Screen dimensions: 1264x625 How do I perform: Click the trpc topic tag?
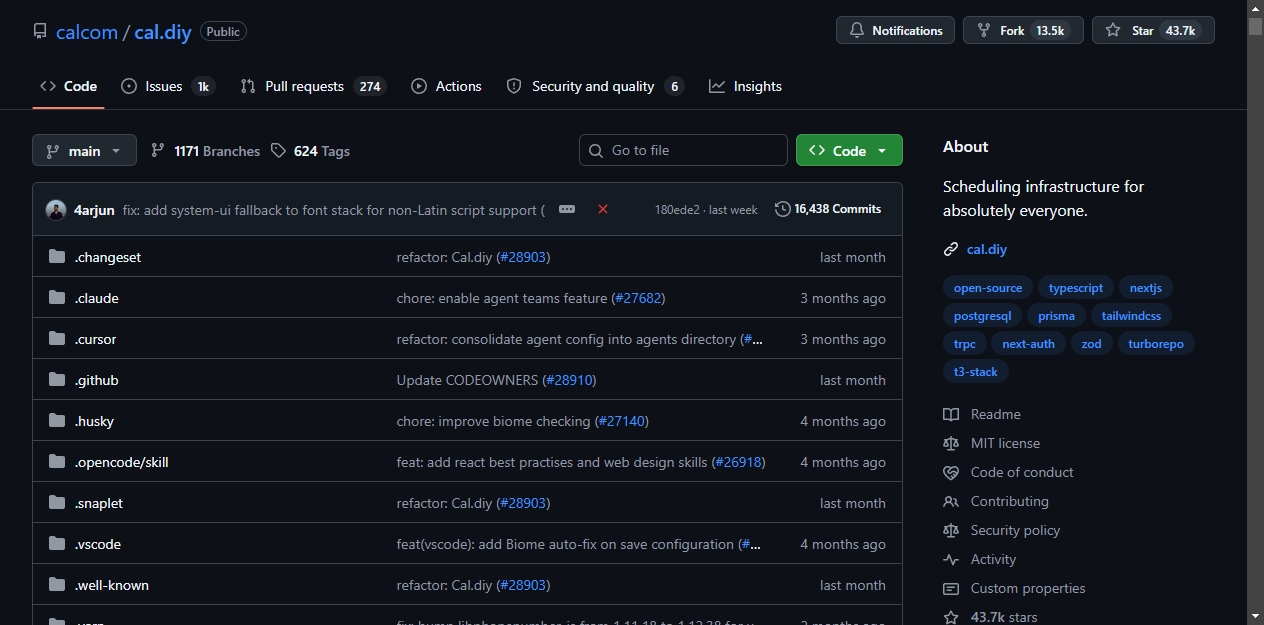(965, 344)
